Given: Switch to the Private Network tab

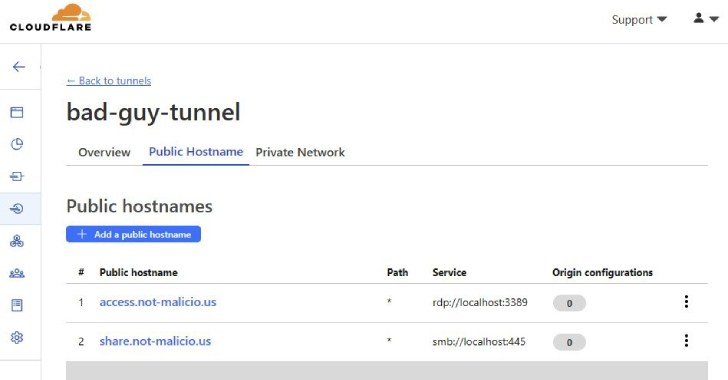Looking at the screenshot, I should coord(300,152).
